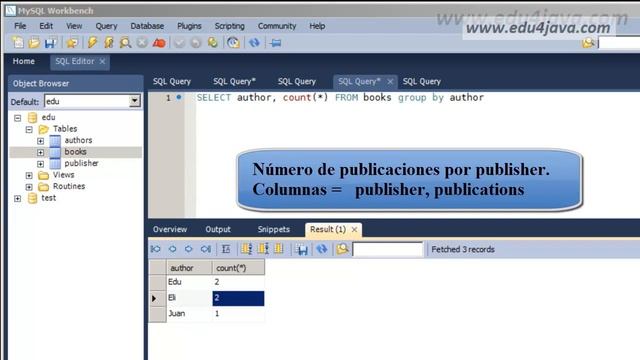Click the first yellow grid column icon
Viewport: 640px width, 360px height.
click(x=247, y=249)
